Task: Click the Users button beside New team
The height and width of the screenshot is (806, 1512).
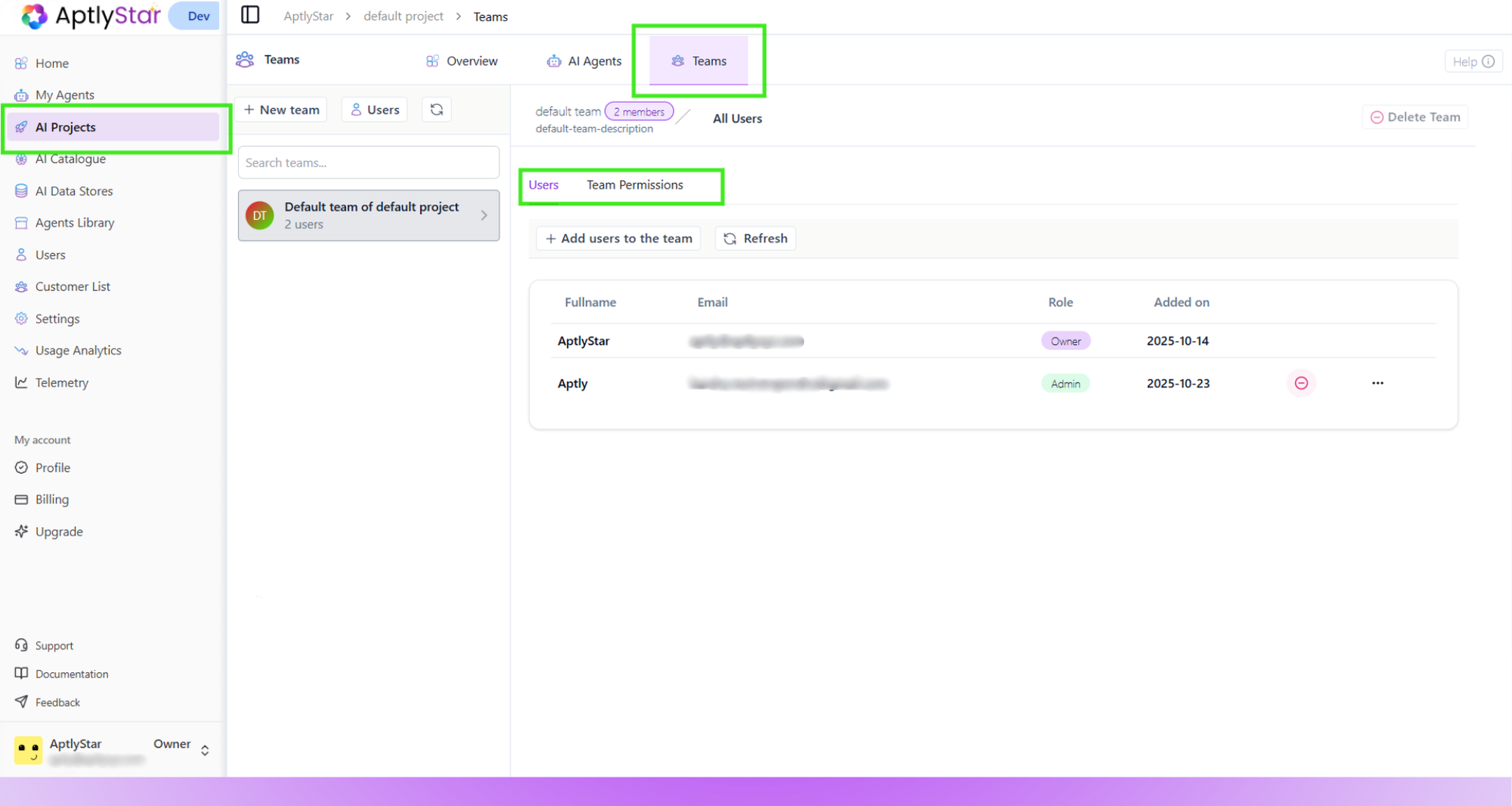Action: click(x=374, y=110)
